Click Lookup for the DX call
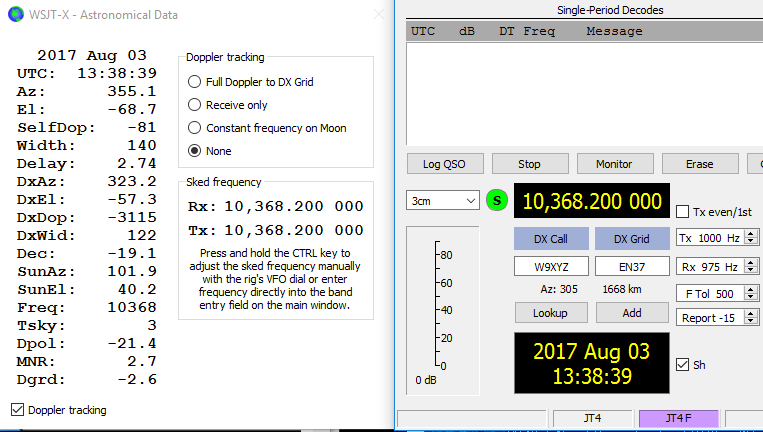This screenshot has height=432, width=763. coord(550,313)
